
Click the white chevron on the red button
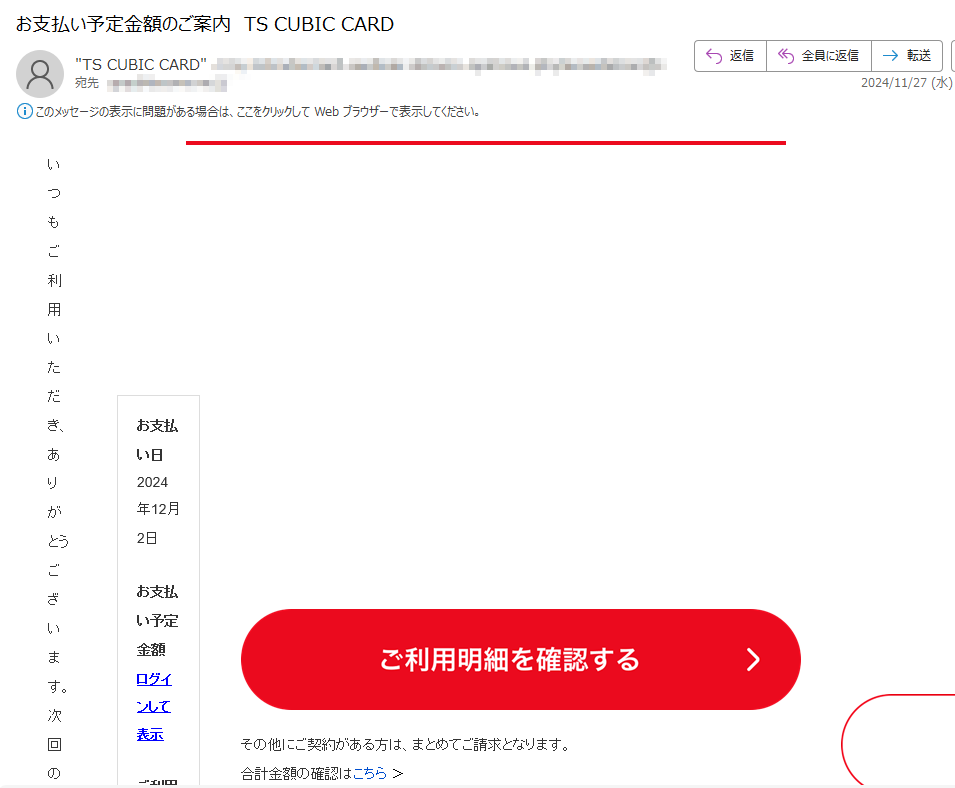point(753,660)
